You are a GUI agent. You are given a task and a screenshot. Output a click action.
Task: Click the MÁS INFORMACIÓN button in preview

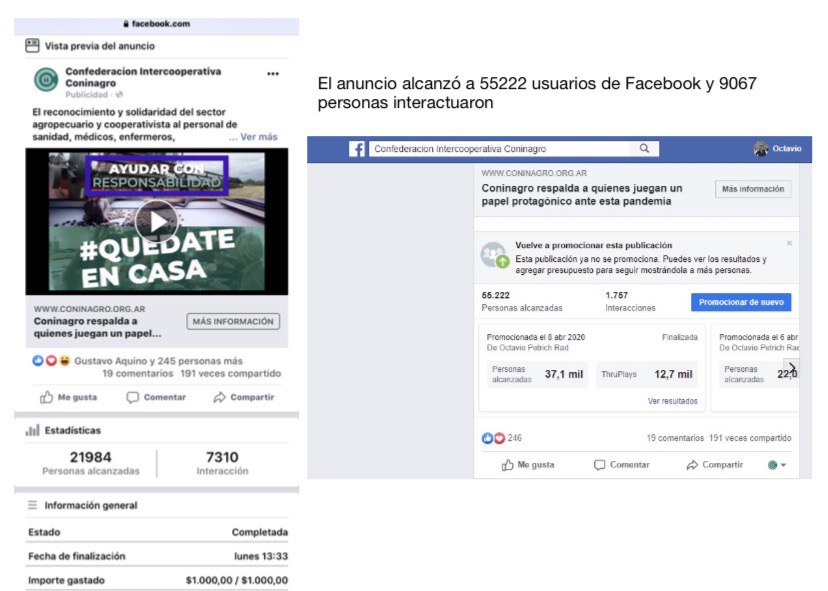tap(233, 321)
